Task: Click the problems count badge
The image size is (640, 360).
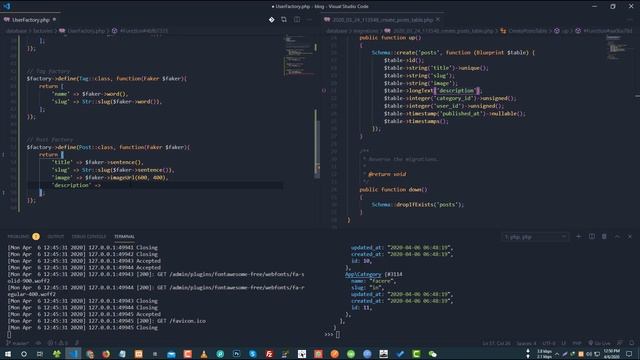Action: (36, 236)
